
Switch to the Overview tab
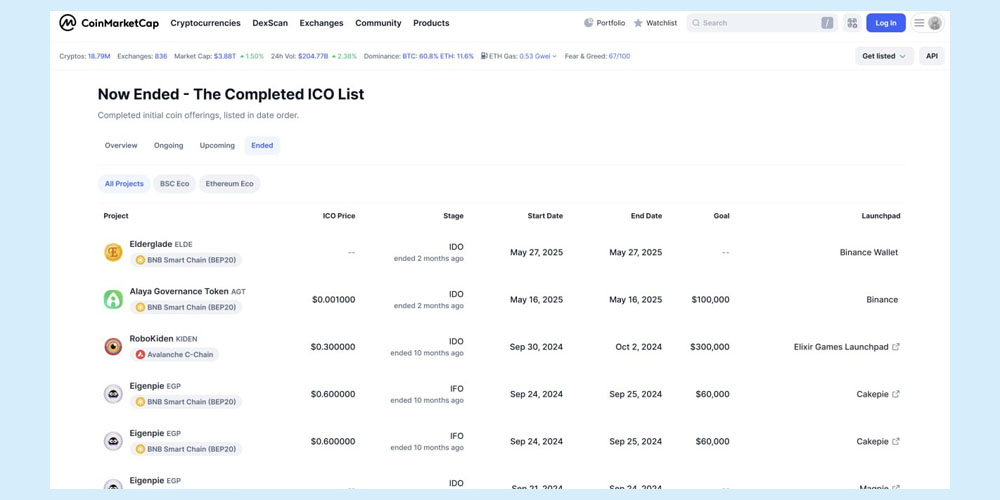point(121,145)
